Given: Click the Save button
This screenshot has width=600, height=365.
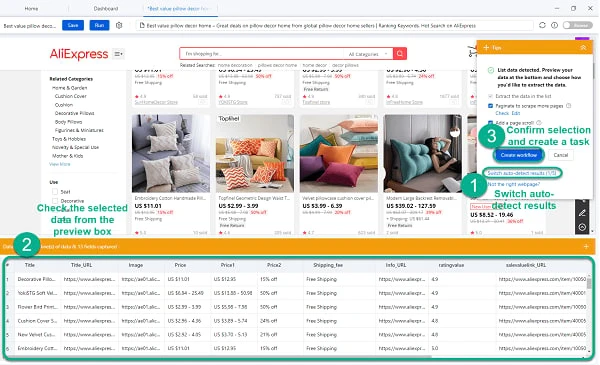Looking at the screenshot, I should 73,25.
